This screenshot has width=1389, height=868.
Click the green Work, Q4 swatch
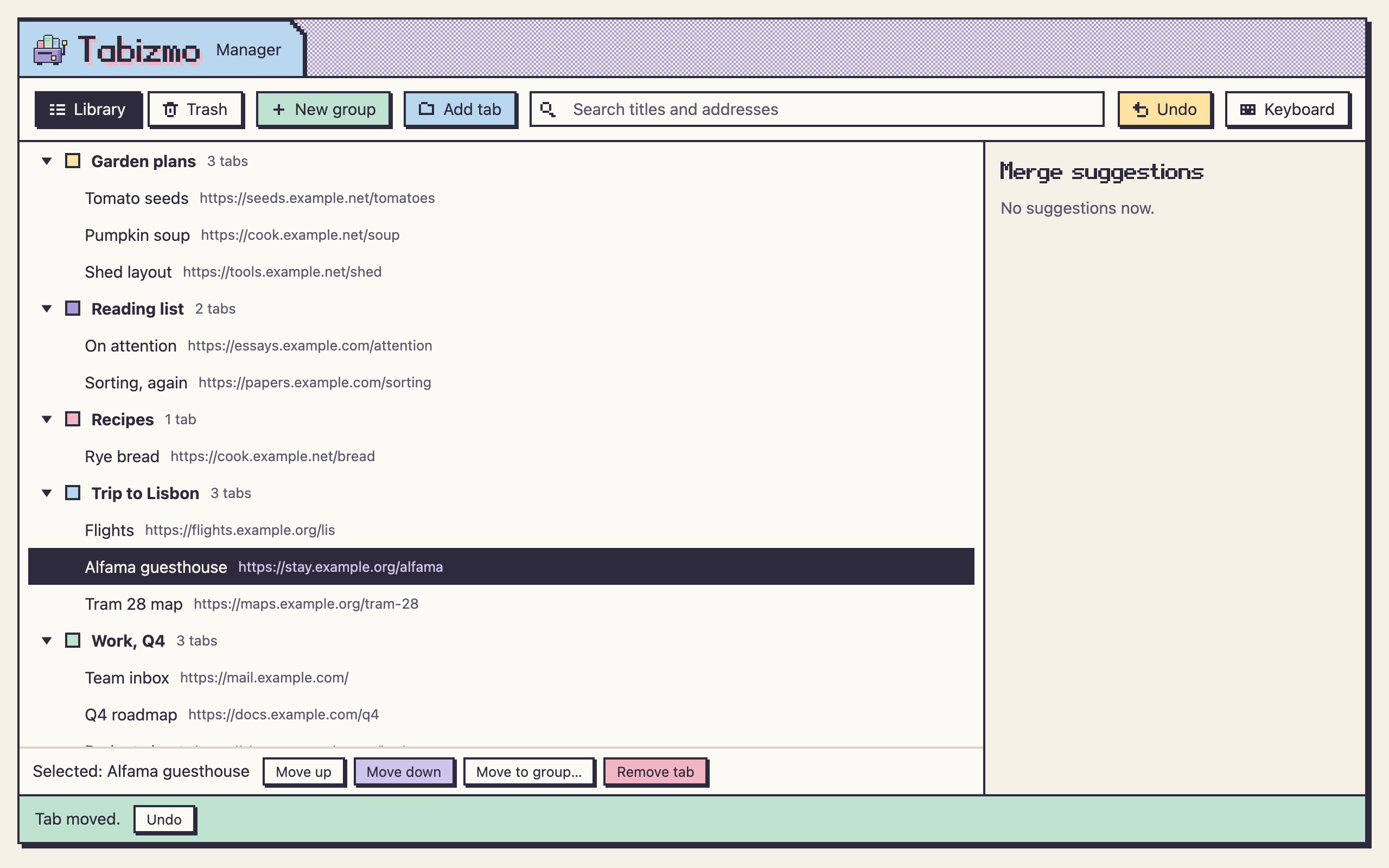tap(73, 640)
